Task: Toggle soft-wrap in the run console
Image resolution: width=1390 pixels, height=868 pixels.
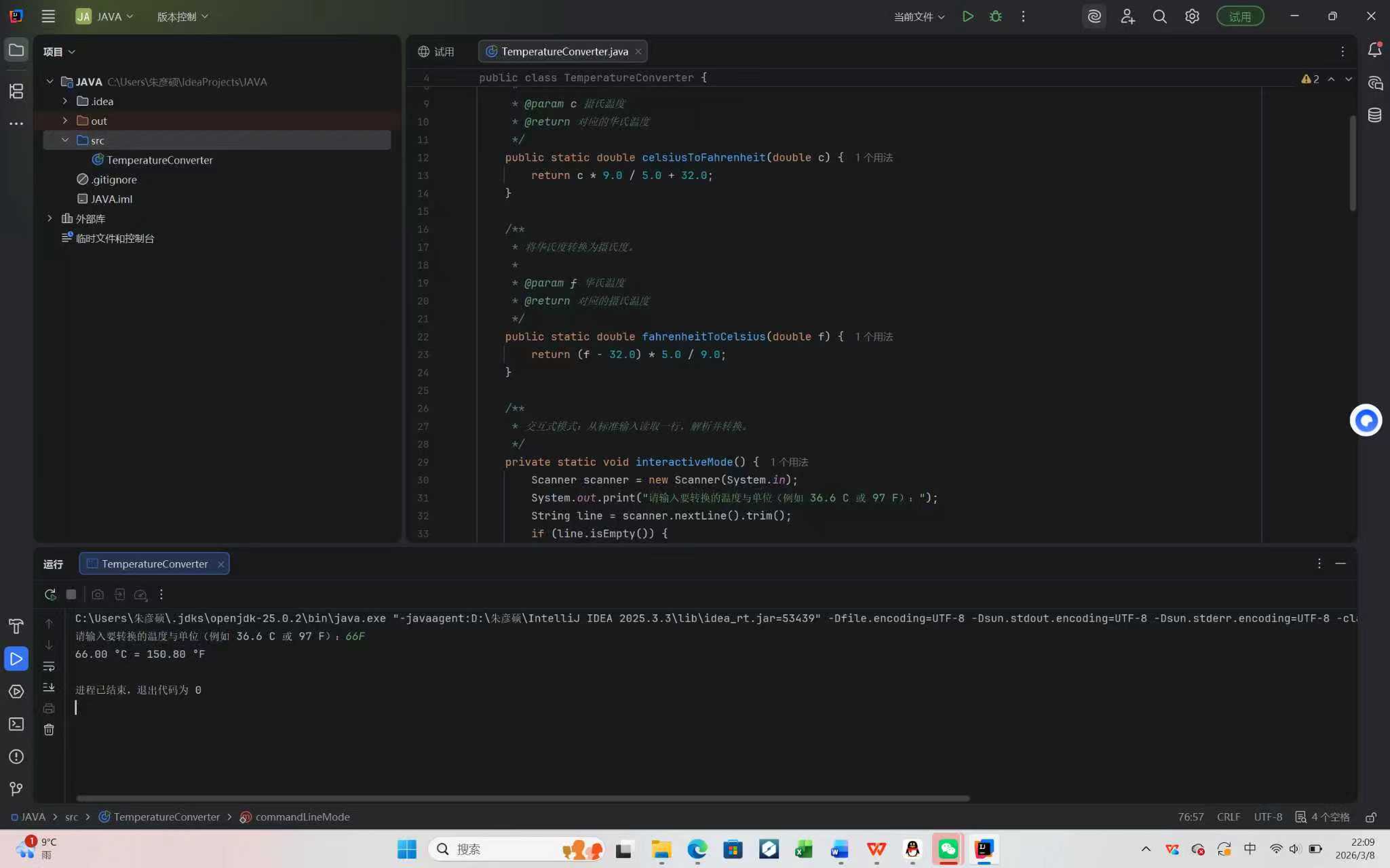Action: pos(49,667)
